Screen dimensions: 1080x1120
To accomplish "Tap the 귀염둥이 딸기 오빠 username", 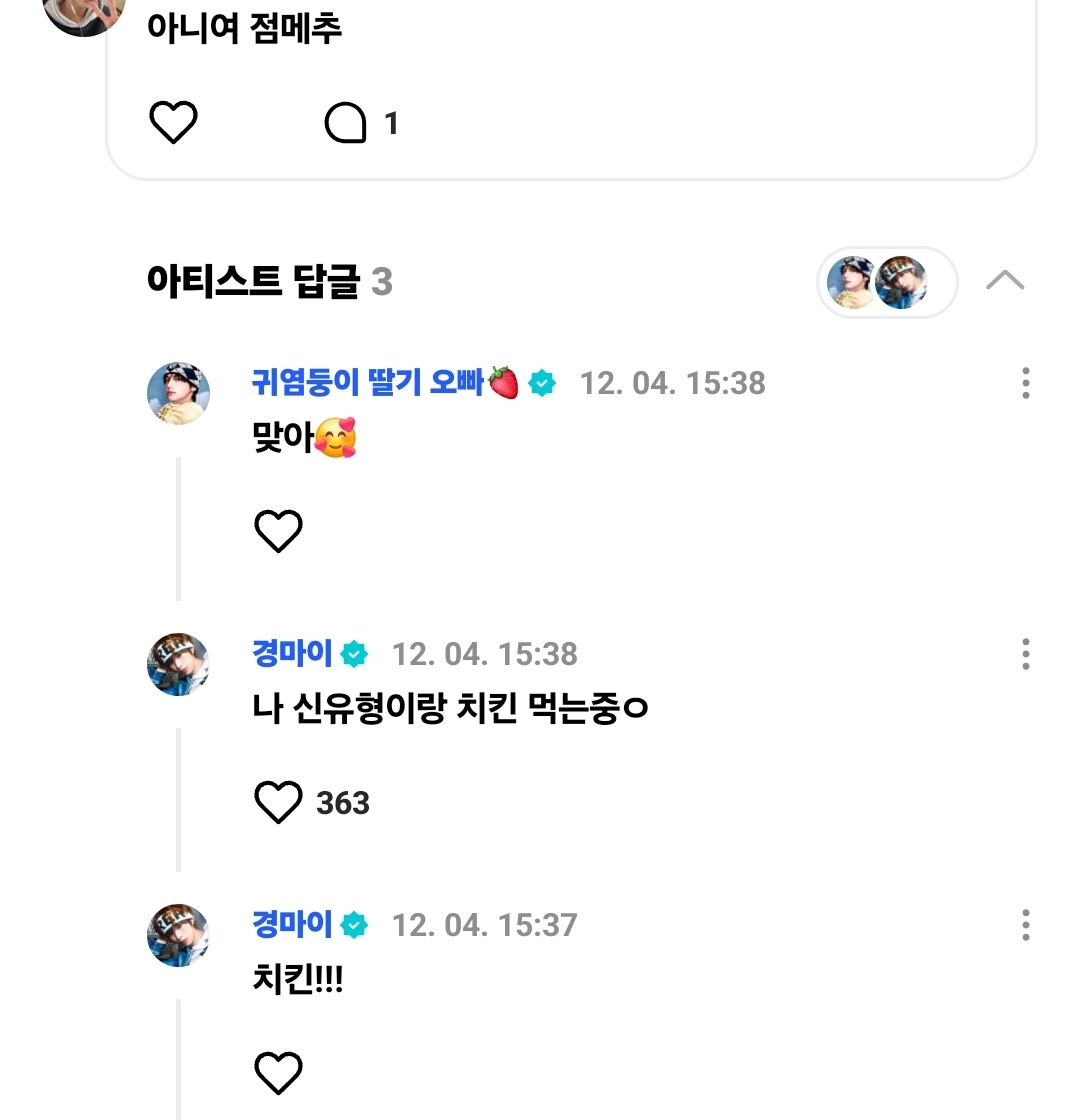I will point(368,382).
